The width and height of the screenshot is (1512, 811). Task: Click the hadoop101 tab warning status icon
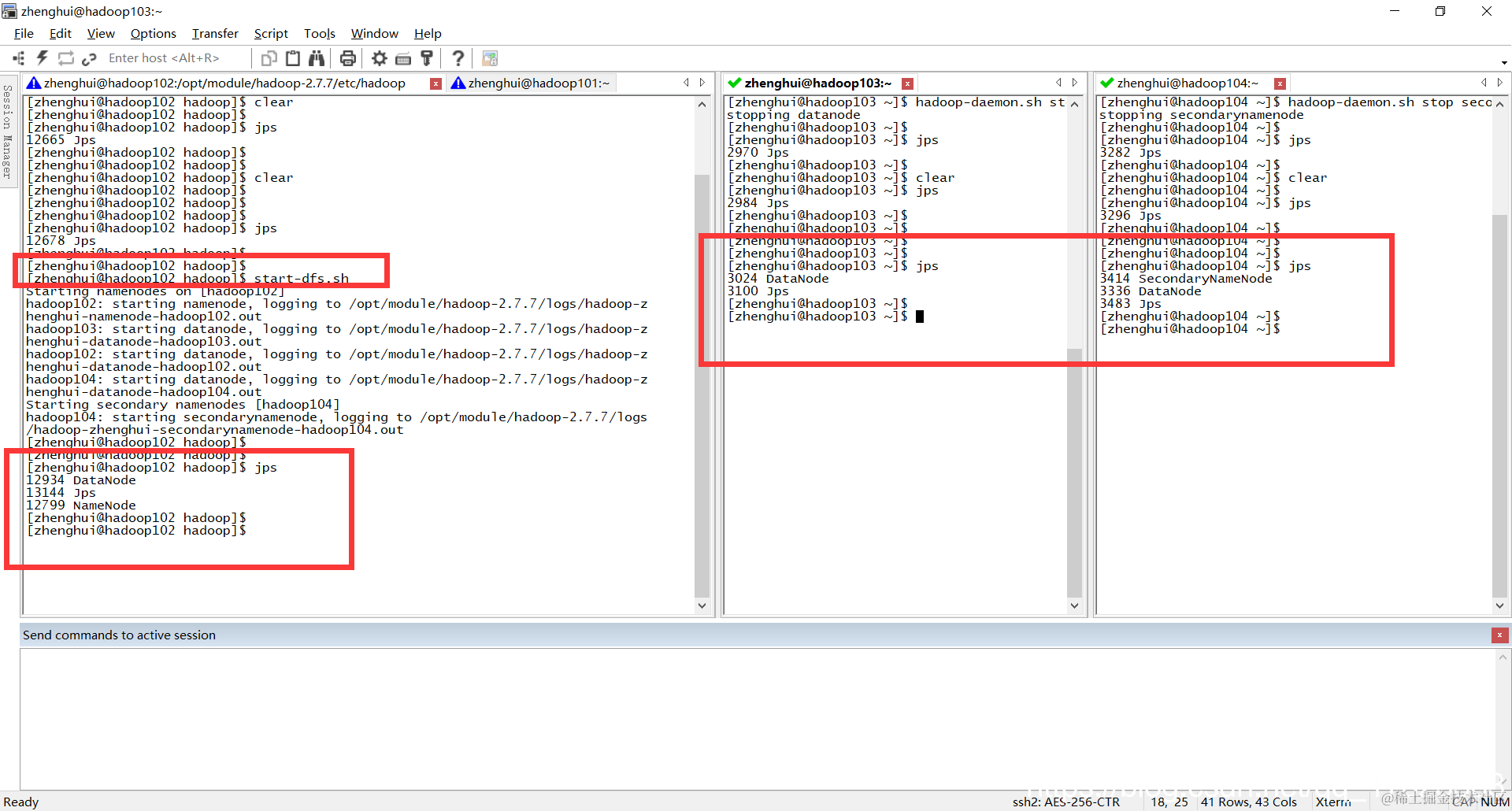[x=458, y=83]
